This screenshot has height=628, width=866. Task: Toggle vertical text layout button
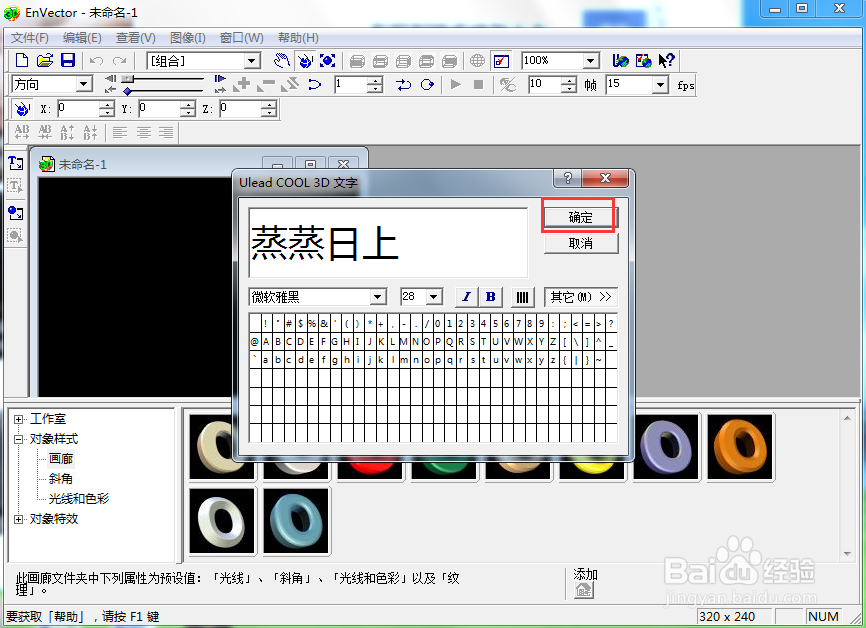[x=522, y=298]
